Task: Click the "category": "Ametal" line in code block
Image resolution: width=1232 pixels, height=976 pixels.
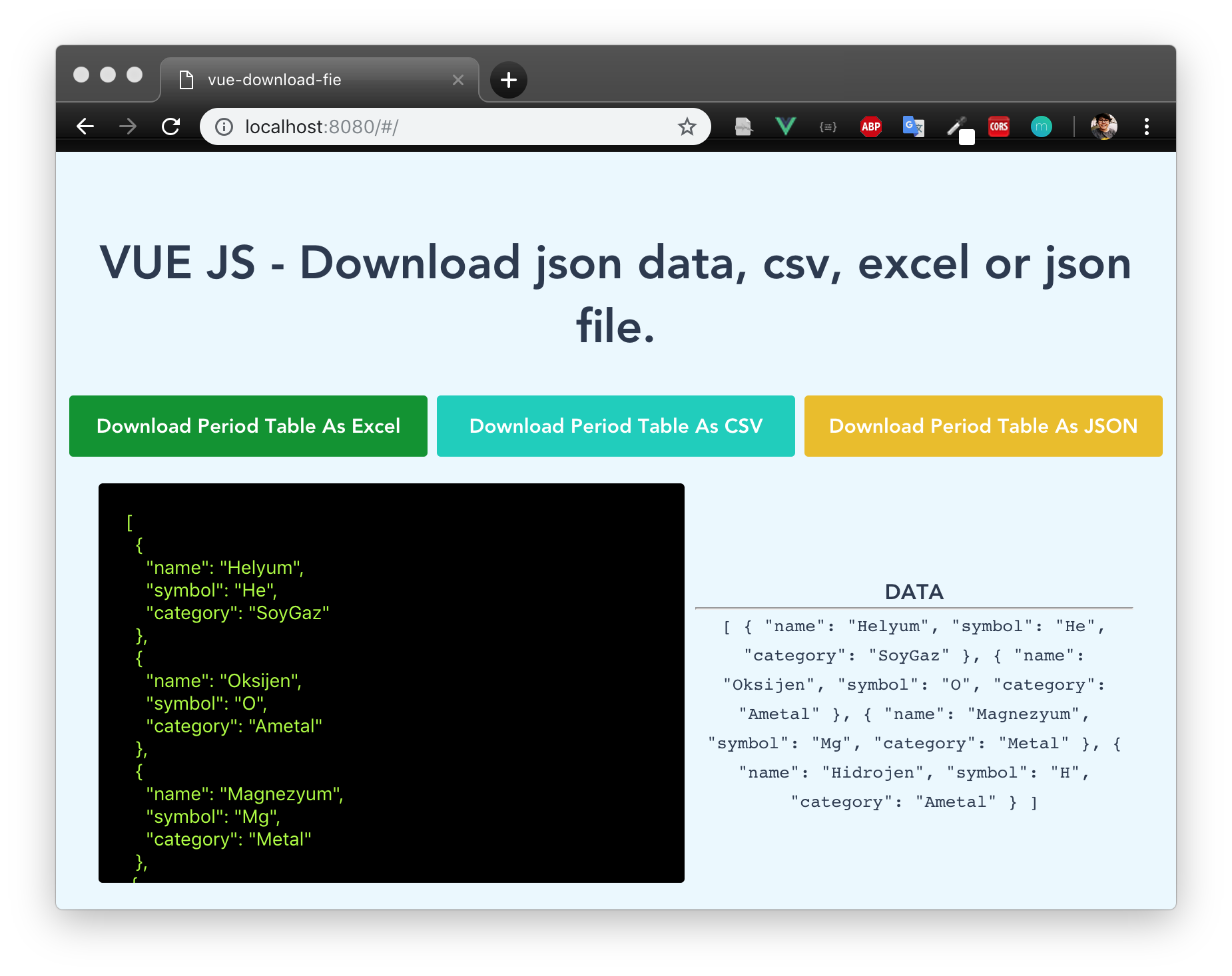Action: [234, 726]
